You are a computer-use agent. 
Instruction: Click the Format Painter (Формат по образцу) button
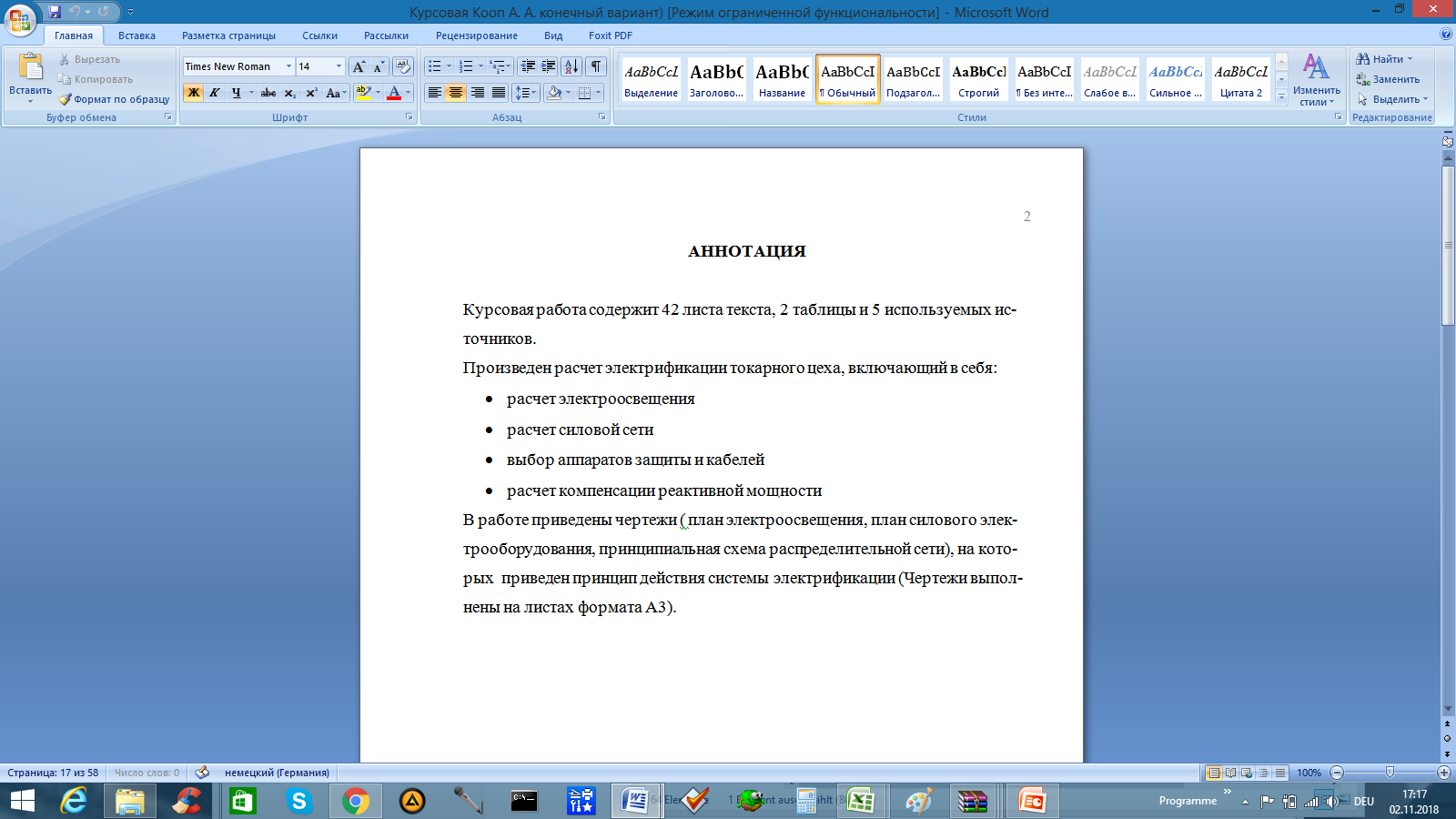coord(115,99)
